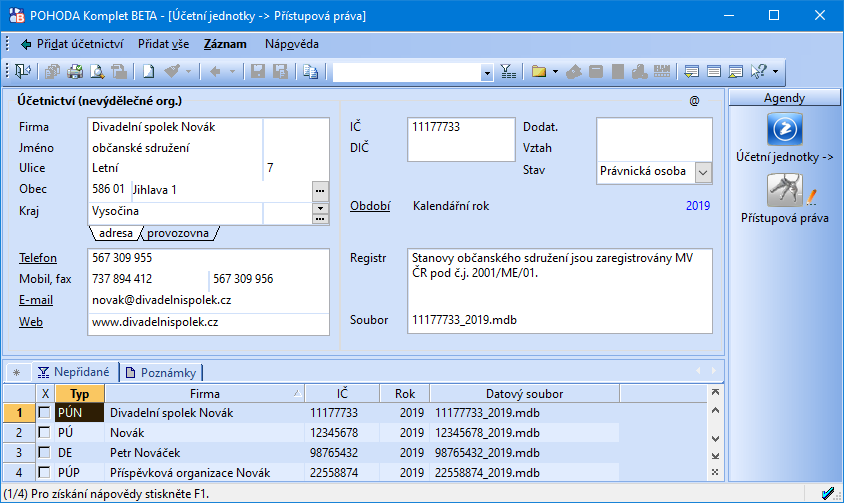Select the 22558874_2019.mdb table cell

pos(525,472)
